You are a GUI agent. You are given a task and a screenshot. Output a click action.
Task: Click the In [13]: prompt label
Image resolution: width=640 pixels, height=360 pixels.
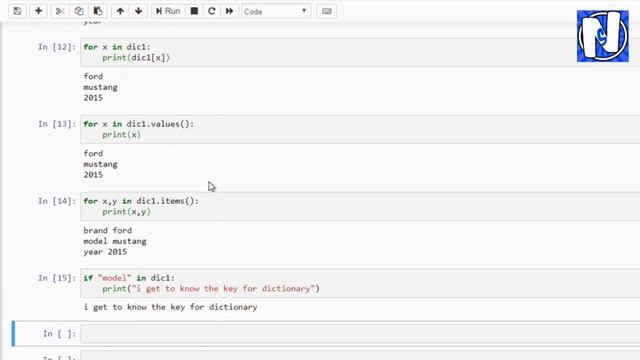click(57, 124)
